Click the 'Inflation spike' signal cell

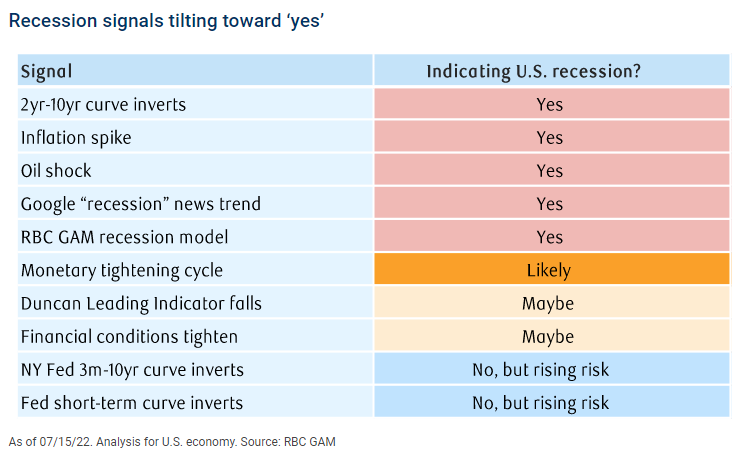(75, 137)
